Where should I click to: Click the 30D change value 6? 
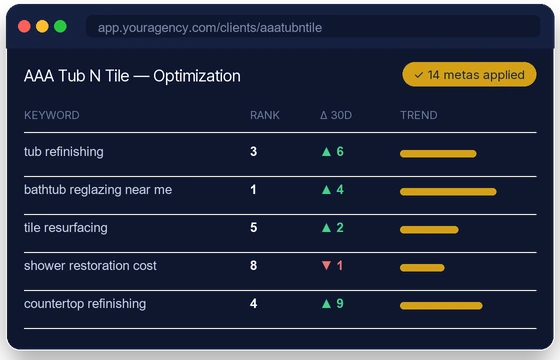(340, 151)
